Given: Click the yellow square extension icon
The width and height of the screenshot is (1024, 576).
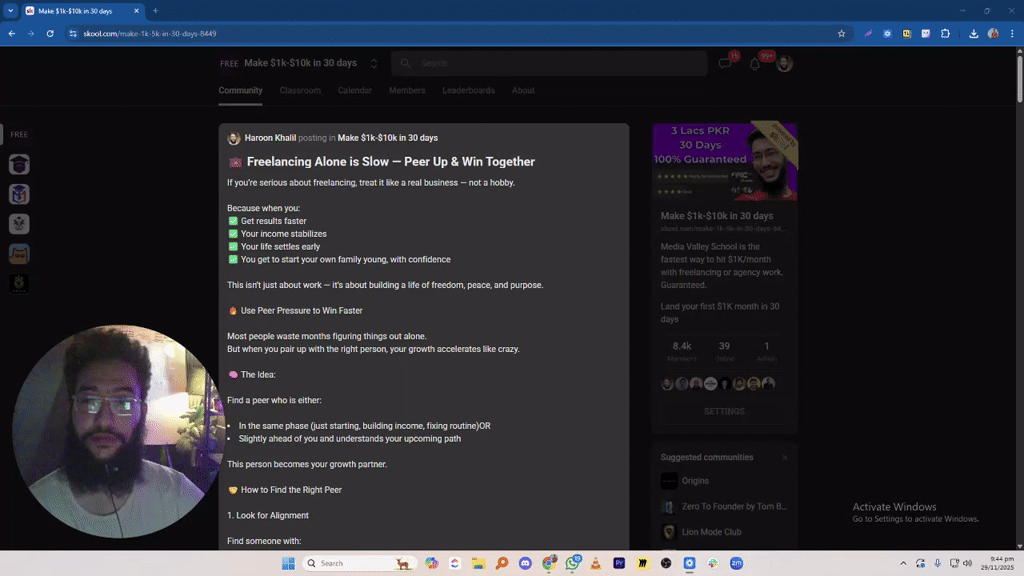Looking at the screenshot, I should coord(906,33).
